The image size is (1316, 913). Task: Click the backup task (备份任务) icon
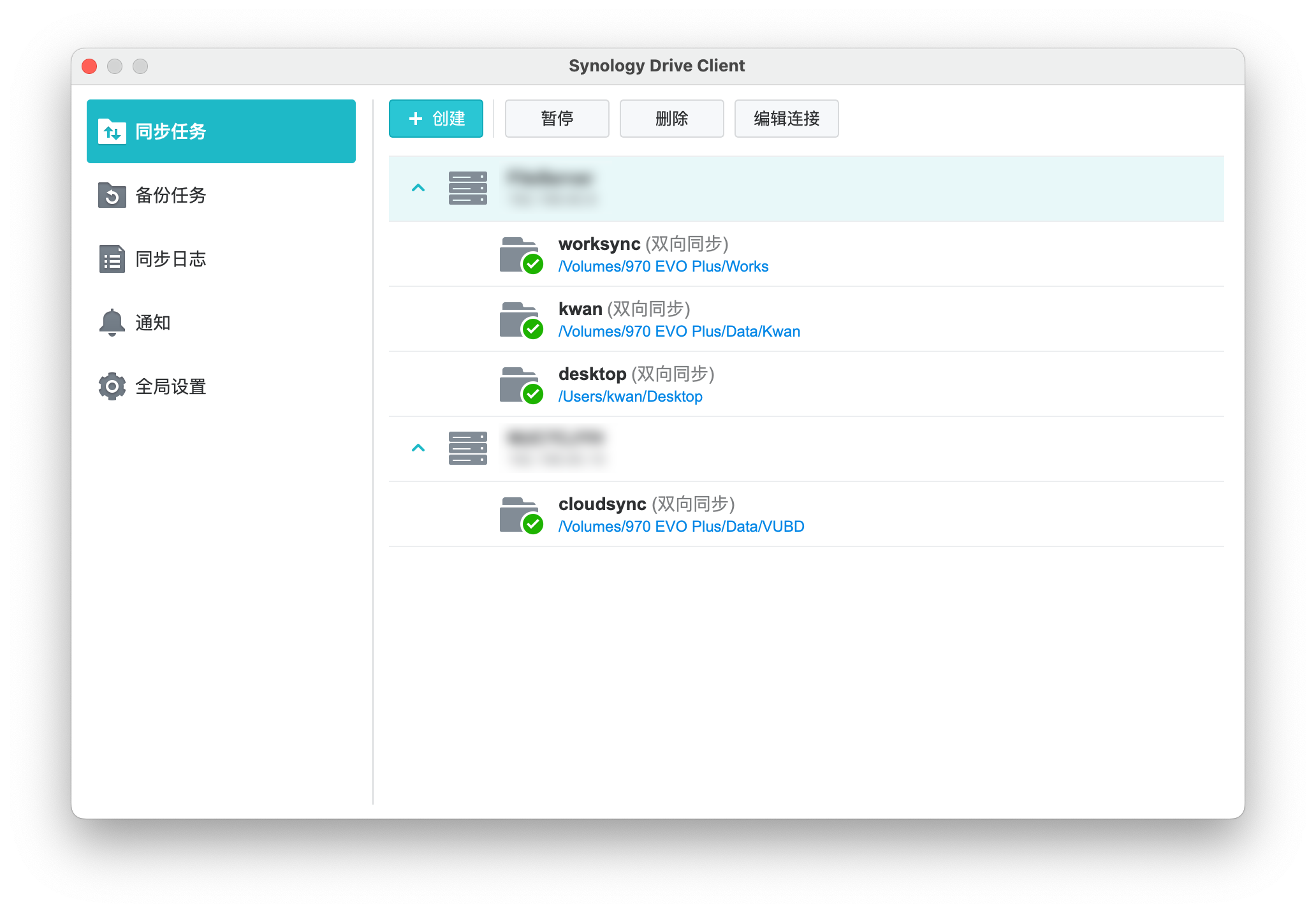coord(112,195)
